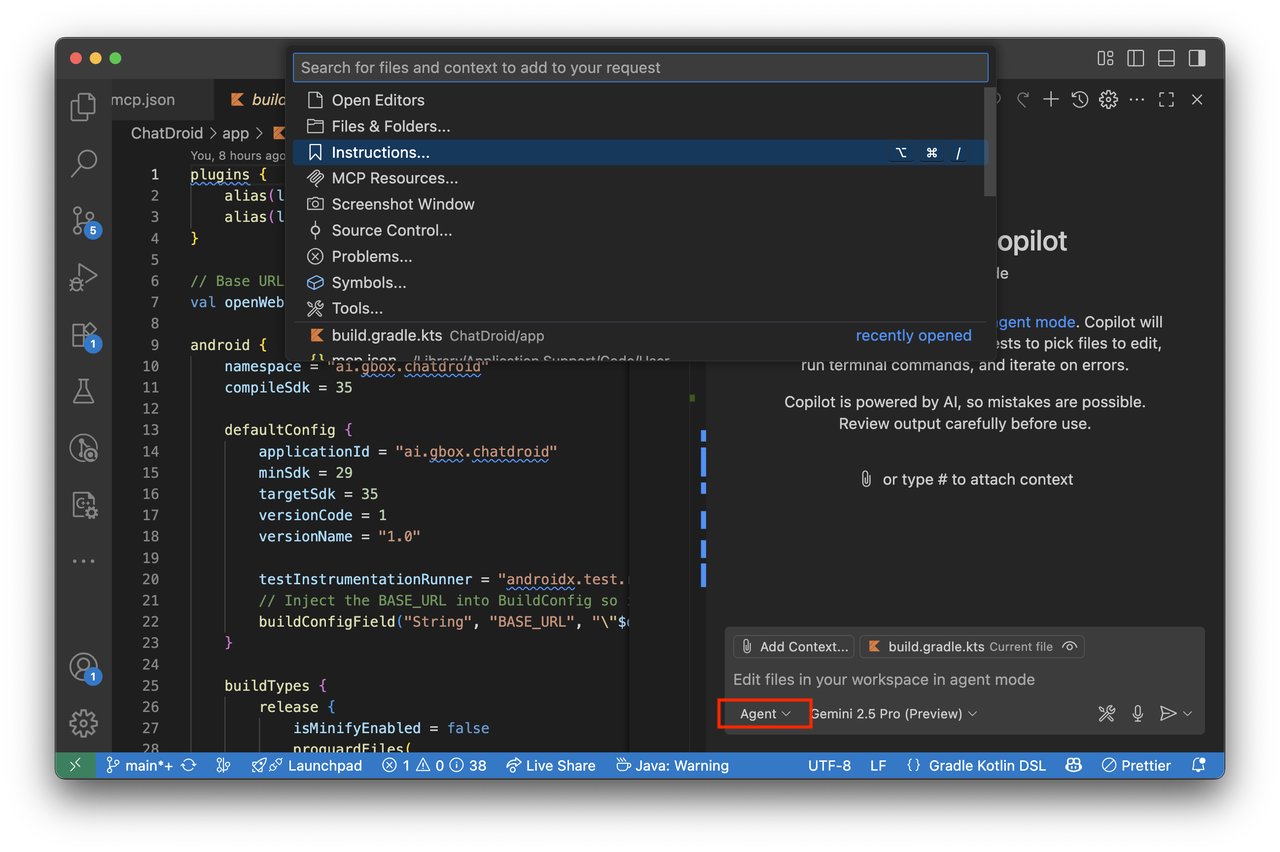Toggle the secondary side bar layout
Screen dimensions: 1280x852
pos(1197,58)
